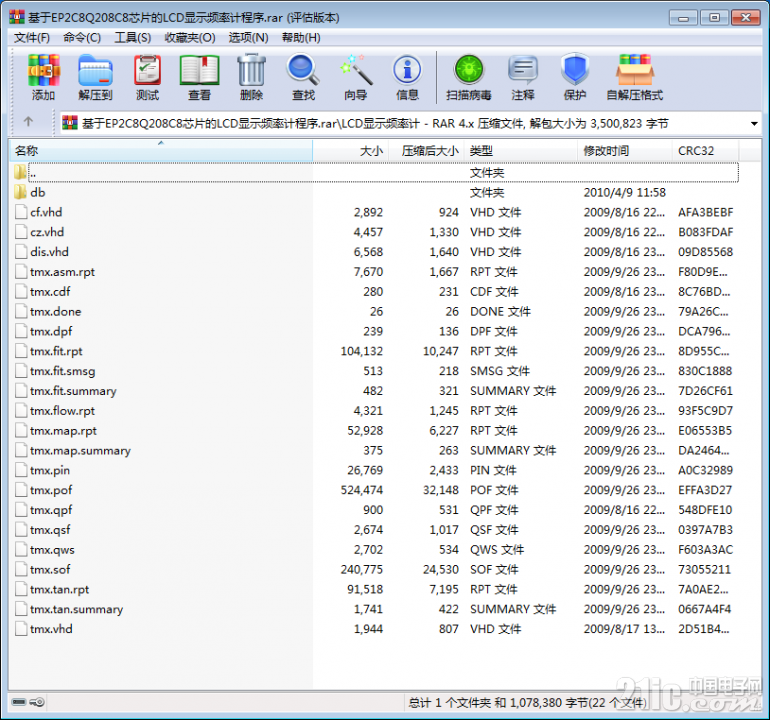Select file tmx.qsf
This screenshot has width=770, height=720.
point(50,529)
